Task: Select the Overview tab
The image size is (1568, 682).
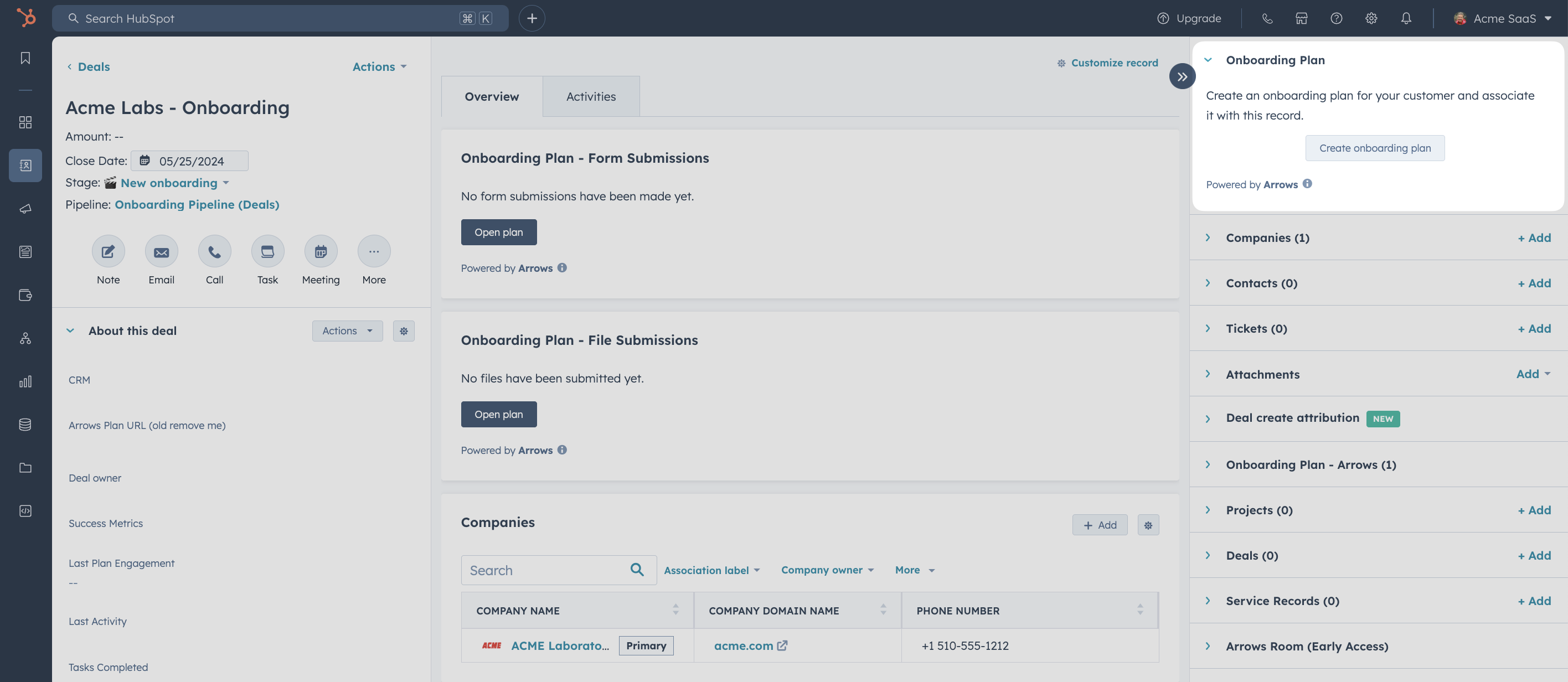Action: point(491,96)
